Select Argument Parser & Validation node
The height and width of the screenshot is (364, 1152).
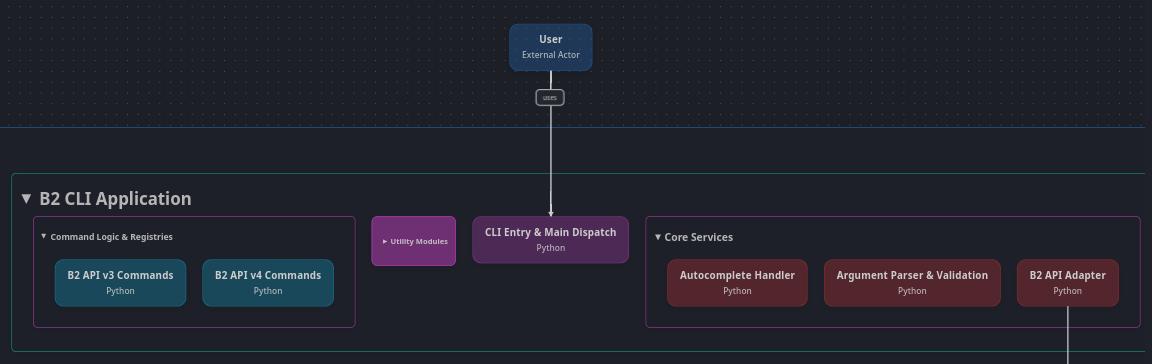(912, 282)
